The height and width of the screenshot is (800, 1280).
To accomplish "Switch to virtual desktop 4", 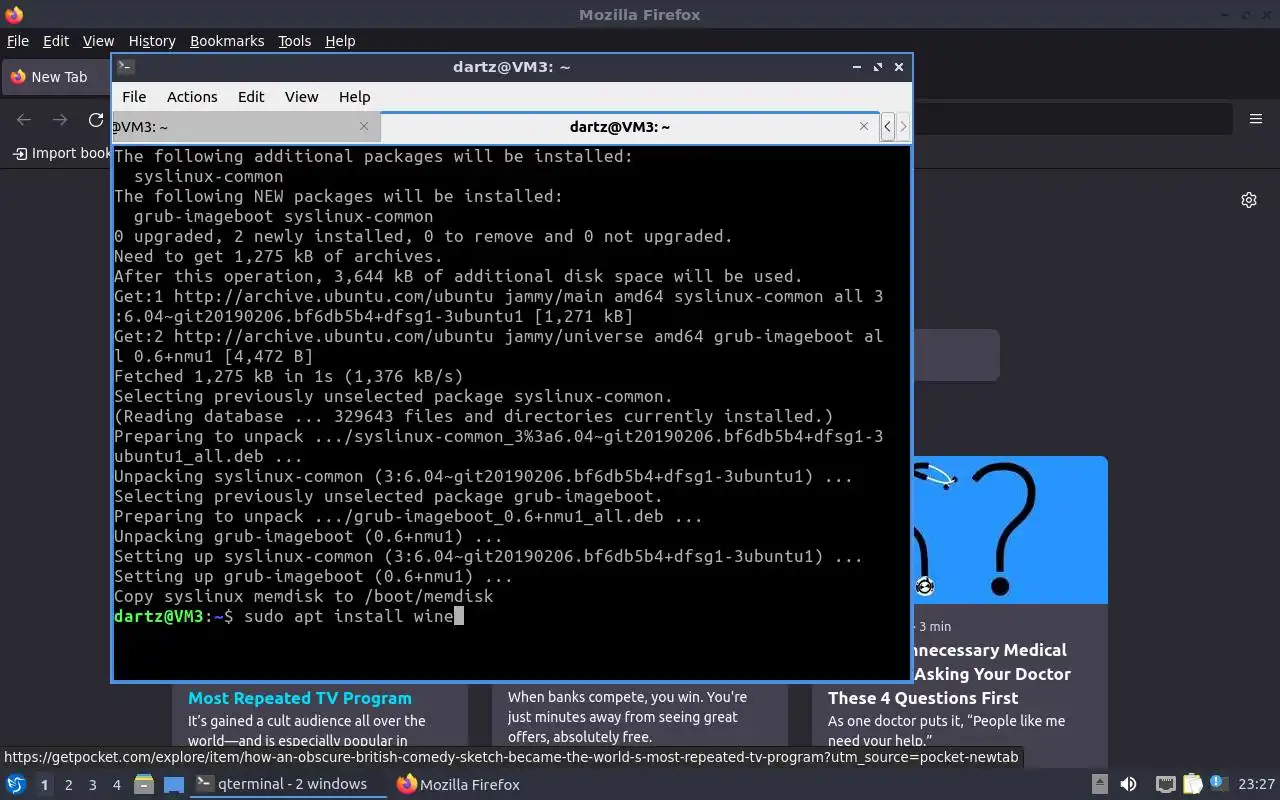I will (x=116, y=785).
